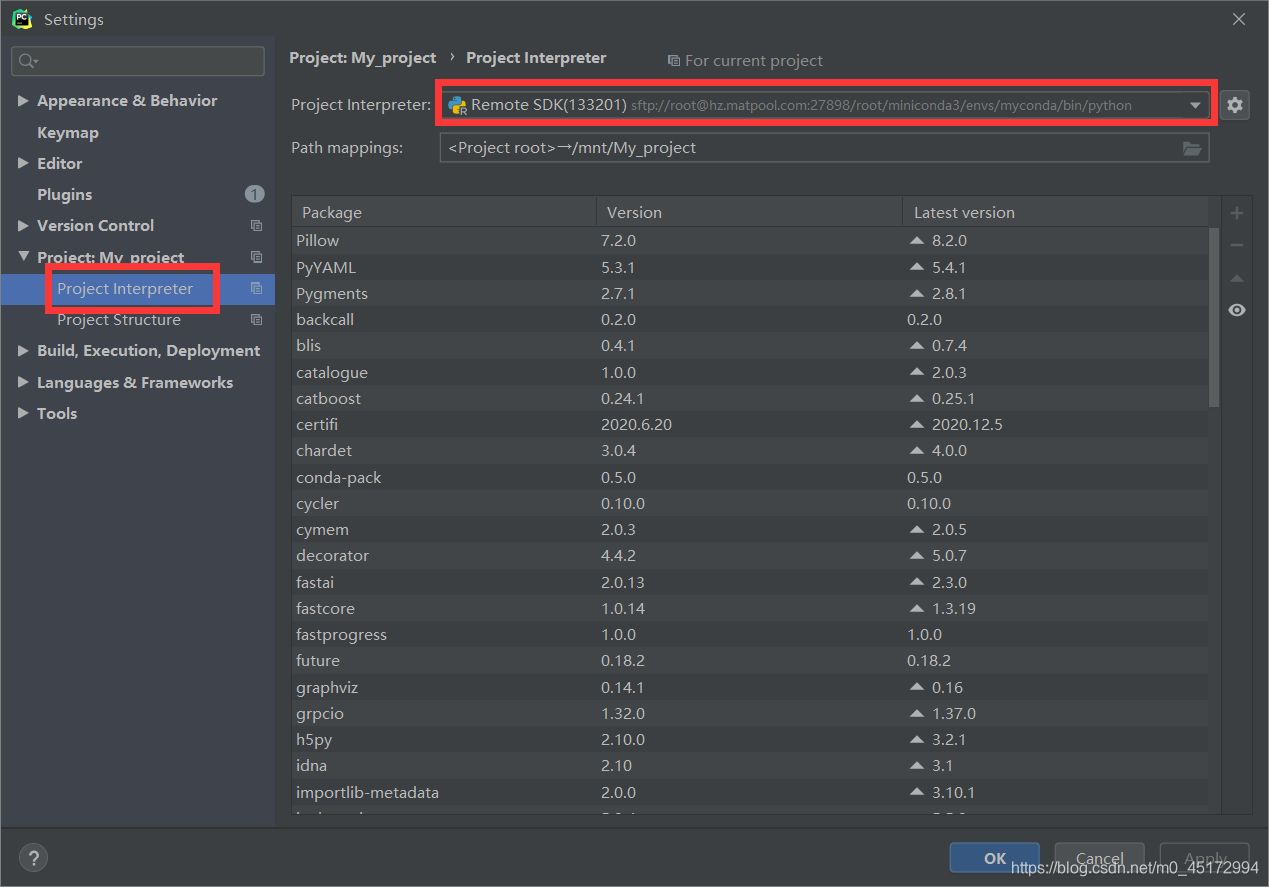Select the Pygments package row

tap(749, 294)
